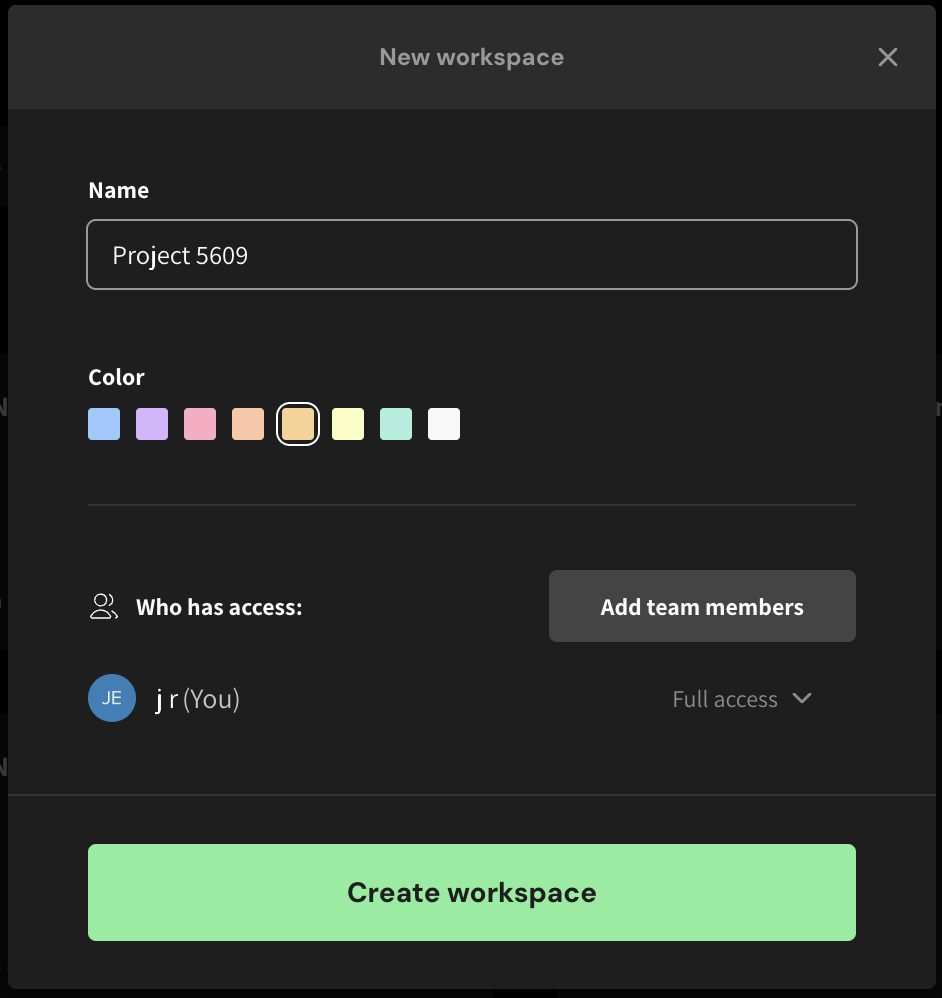Select the purple color swatch
942x998 pixels.
pyautogui.click(x=152, y=424)
